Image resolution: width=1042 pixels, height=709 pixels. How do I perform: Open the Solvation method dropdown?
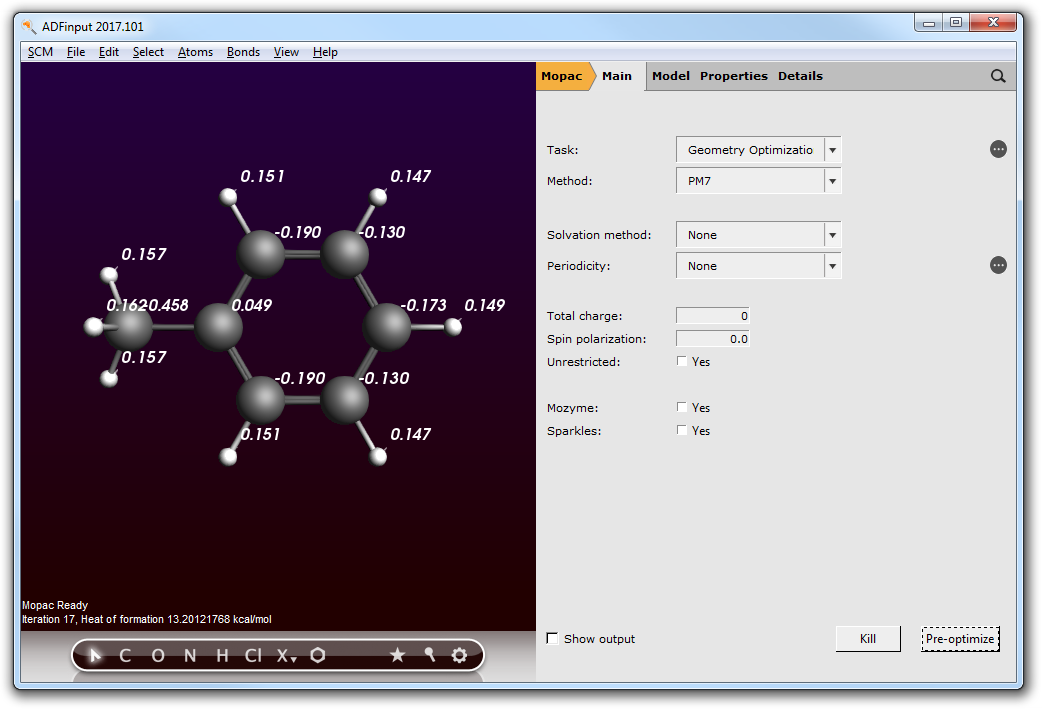click(758, 235)
